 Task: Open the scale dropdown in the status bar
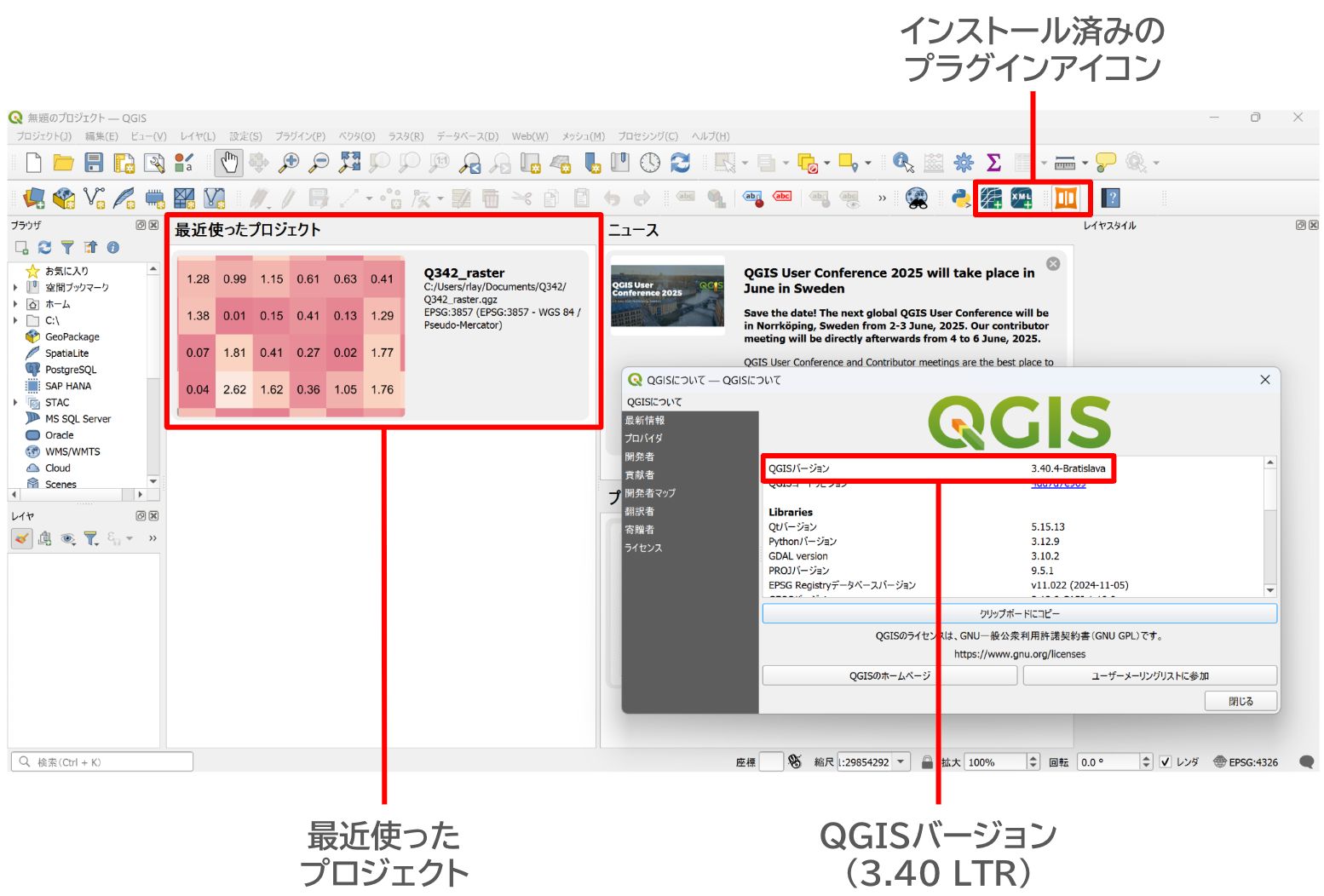pyautogui.click(x=901, y=762)
